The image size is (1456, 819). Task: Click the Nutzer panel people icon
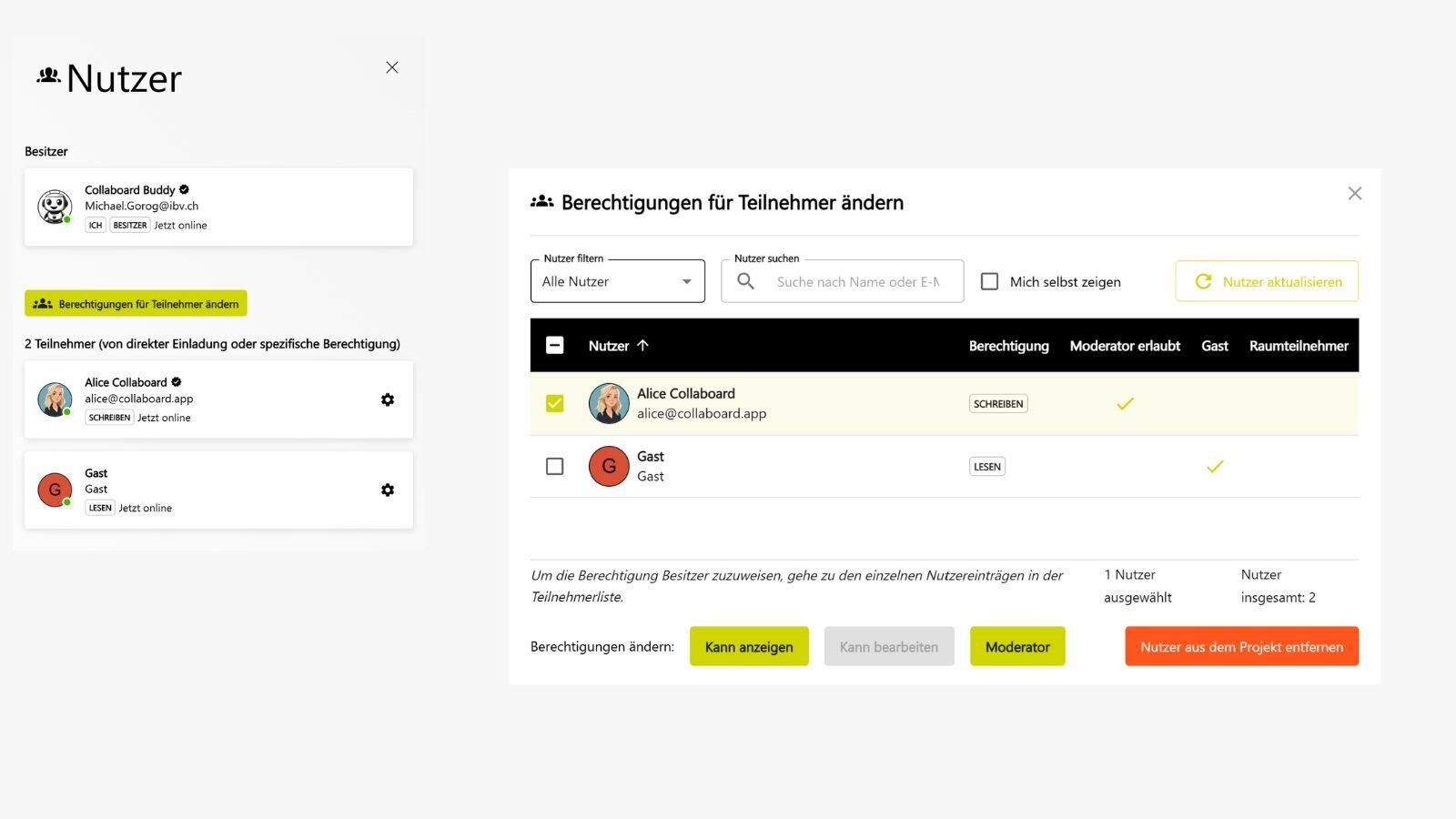[49, 76]
